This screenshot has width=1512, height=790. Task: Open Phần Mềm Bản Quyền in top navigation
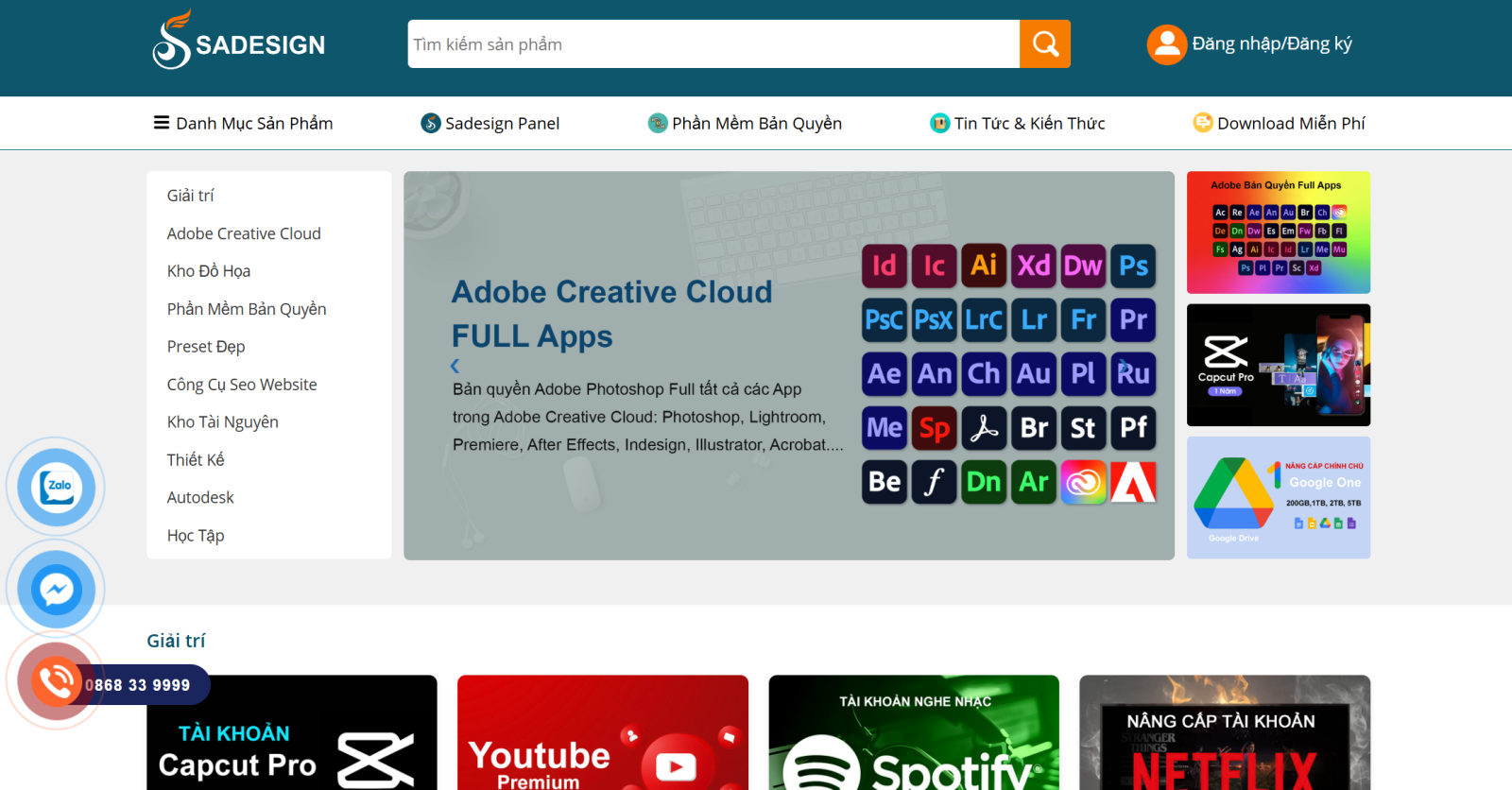(x=745, y=123)
